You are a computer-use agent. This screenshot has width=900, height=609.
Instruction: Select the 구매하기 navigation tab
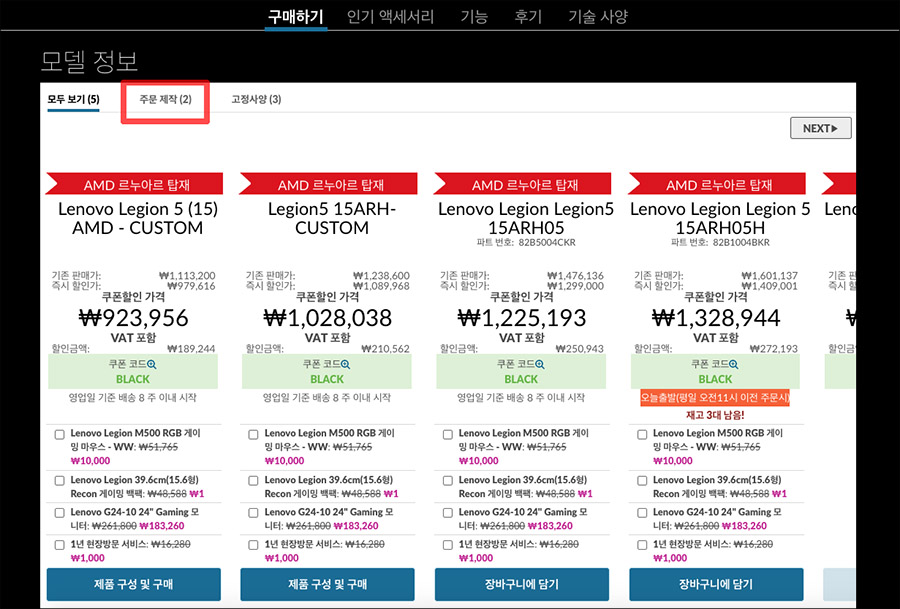pyautogui.click(x=296, y=16)
